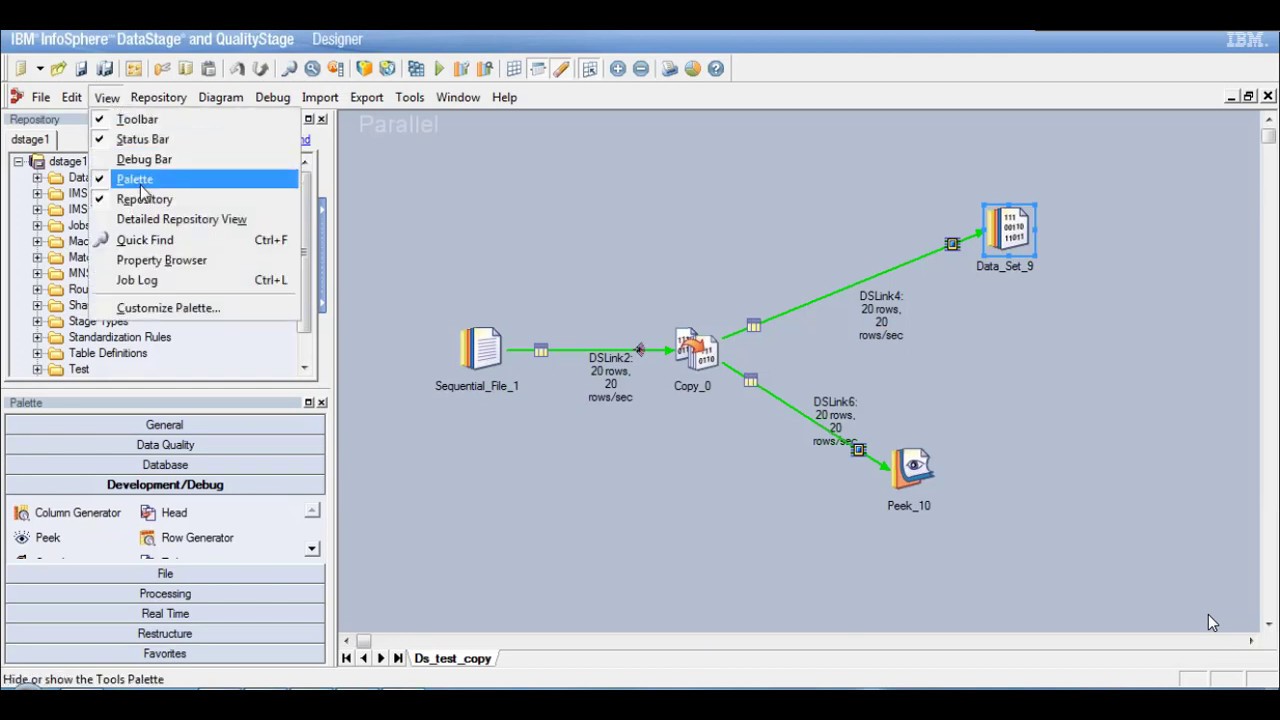Viewport: 1280px width, 720px height.
Task: Open the Repository menu
Action: [x=158, y=97]
